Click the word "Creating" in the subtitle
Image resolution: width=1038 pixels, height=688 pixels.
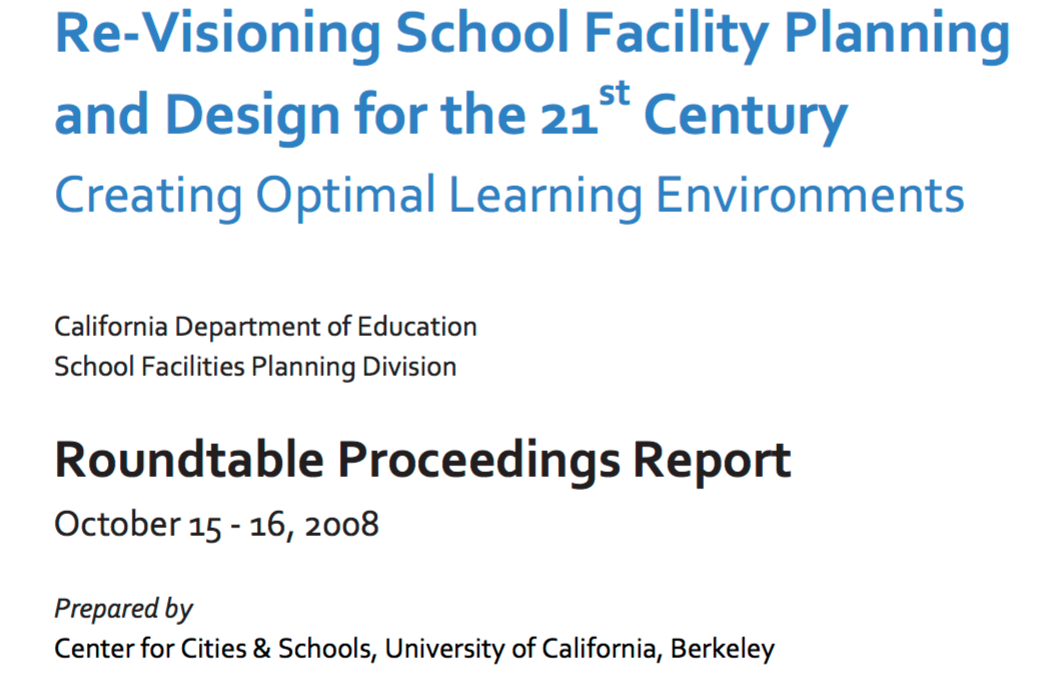coord(145,195)
